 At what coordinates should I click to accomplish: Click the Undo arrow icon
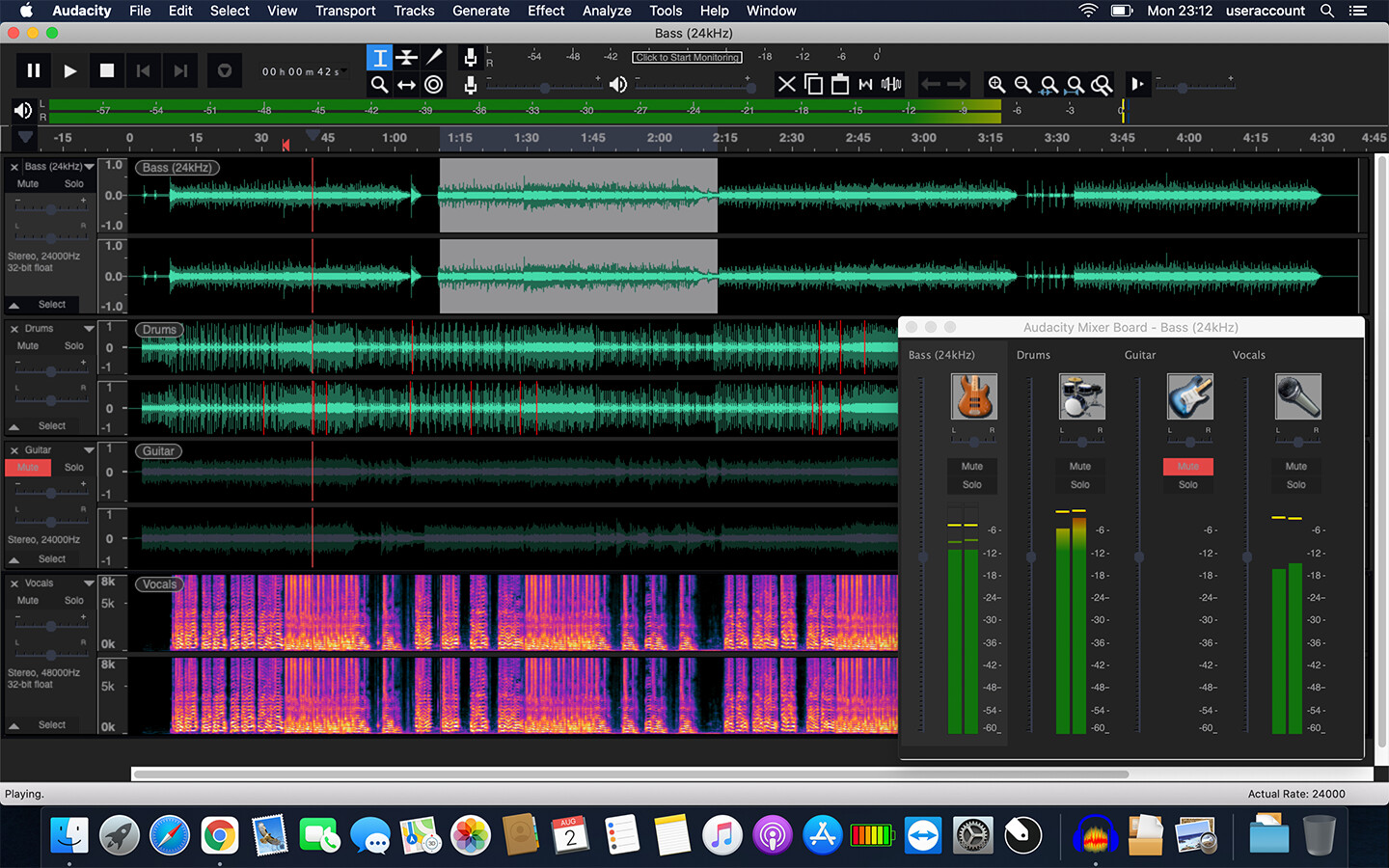click(x=931, y=85)
